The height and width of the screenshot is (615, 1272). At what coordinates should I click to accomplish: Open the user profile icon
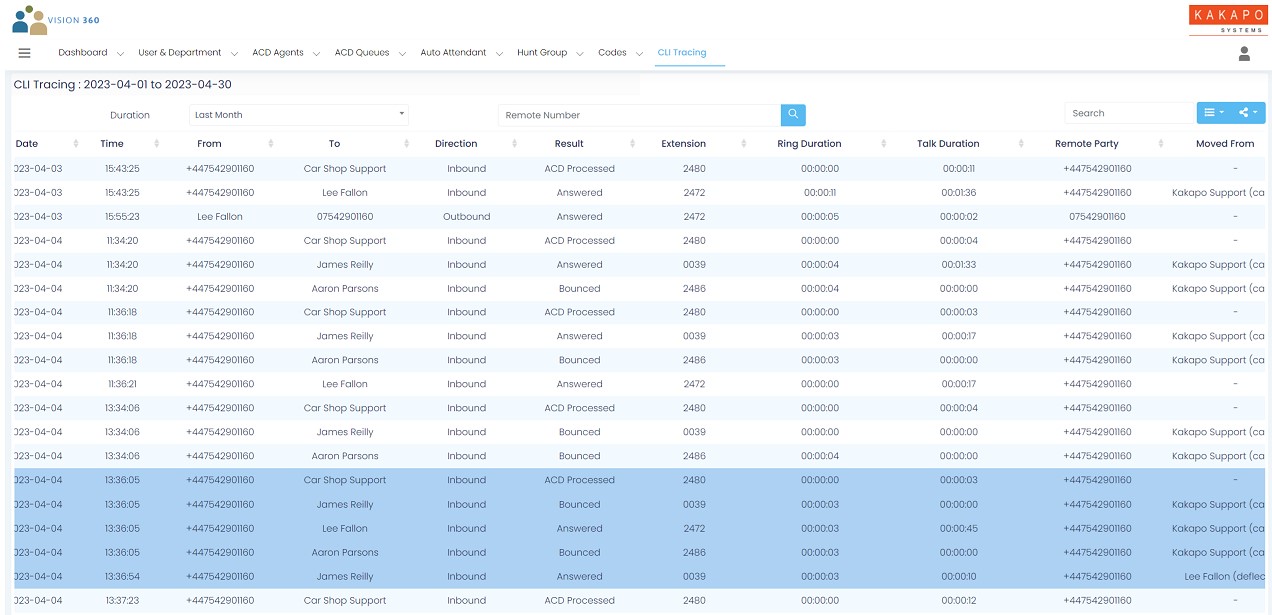(1244, 54)
